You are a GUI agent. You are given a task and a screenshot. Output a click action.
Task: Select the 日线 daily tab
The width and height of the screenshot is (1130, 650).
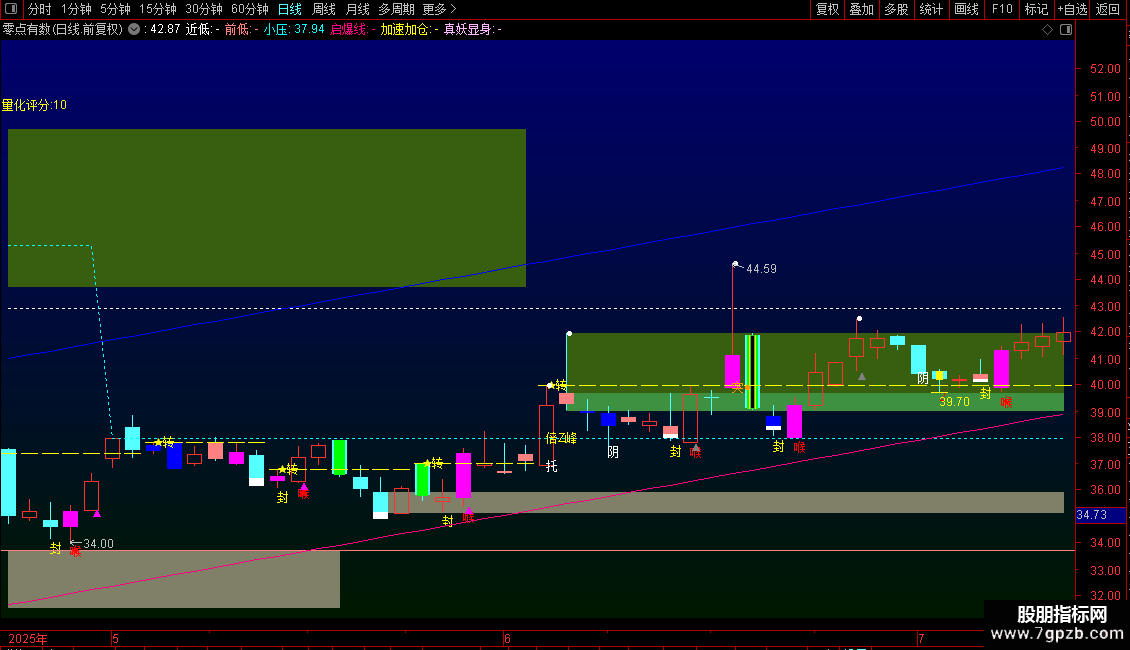click(290, 9)
